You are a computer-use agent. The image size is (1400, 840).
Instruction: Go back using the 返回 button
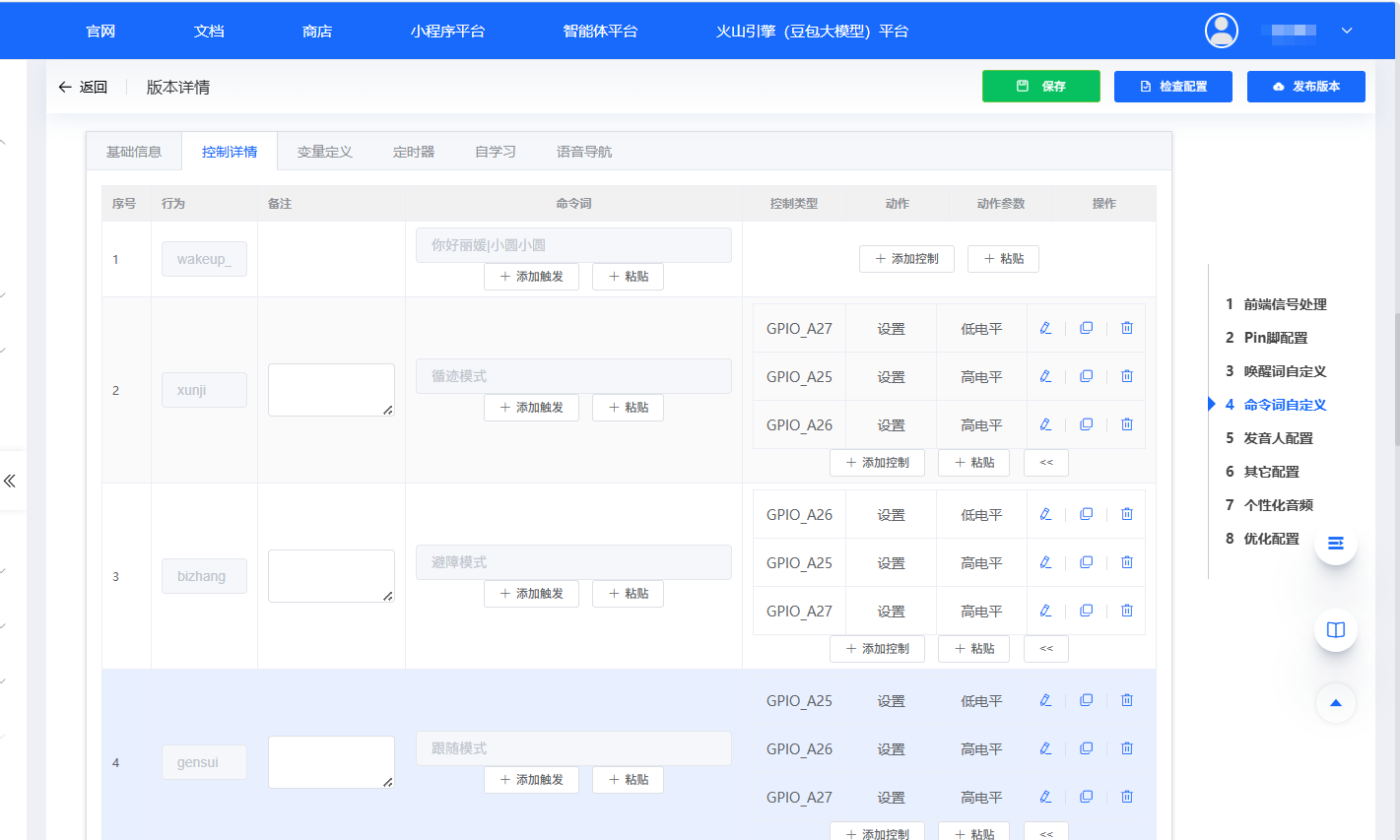coord(83,87)
